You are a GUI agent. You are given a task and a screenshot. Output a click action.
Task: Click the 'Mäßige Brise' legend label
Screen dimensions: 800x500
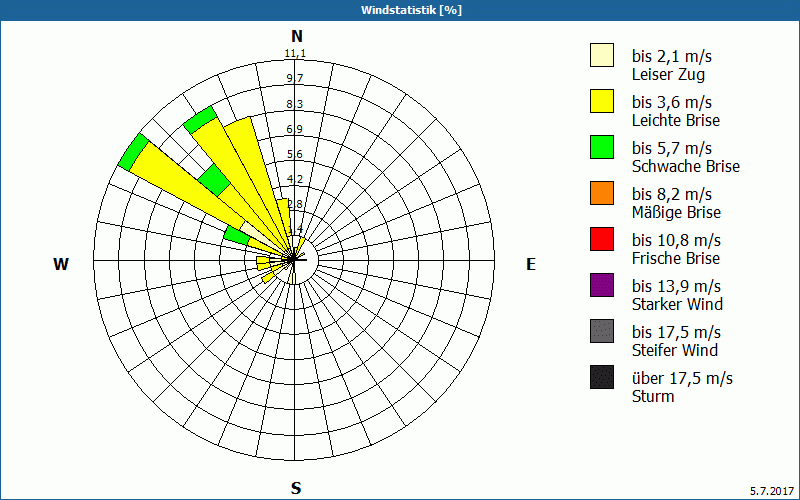676,212
